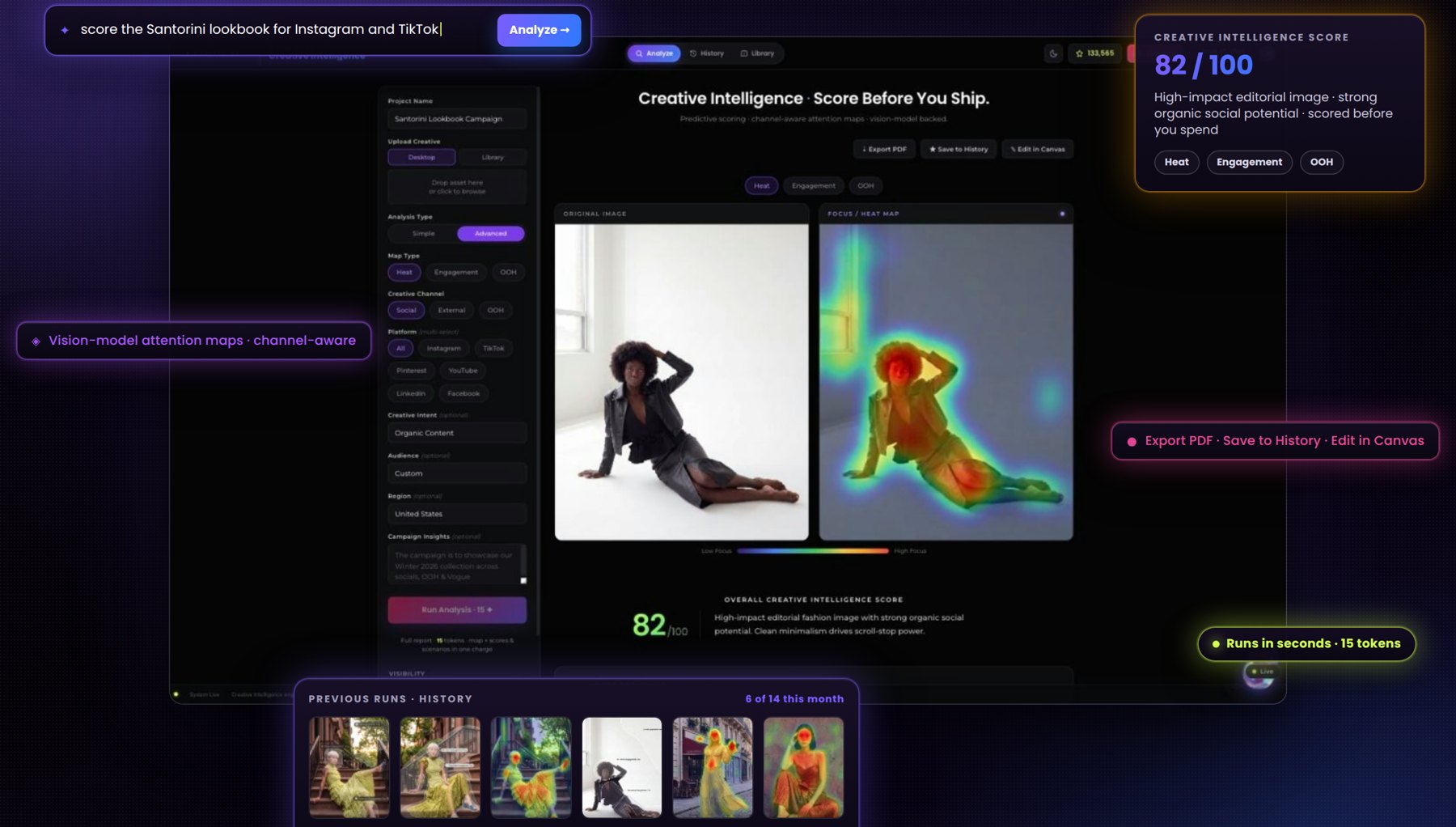Image resolution: width=1456 pixels, height=827 pixels.
Task: Open the Creative Intent dropdown showing Organic Content
Action: [457, 433]
